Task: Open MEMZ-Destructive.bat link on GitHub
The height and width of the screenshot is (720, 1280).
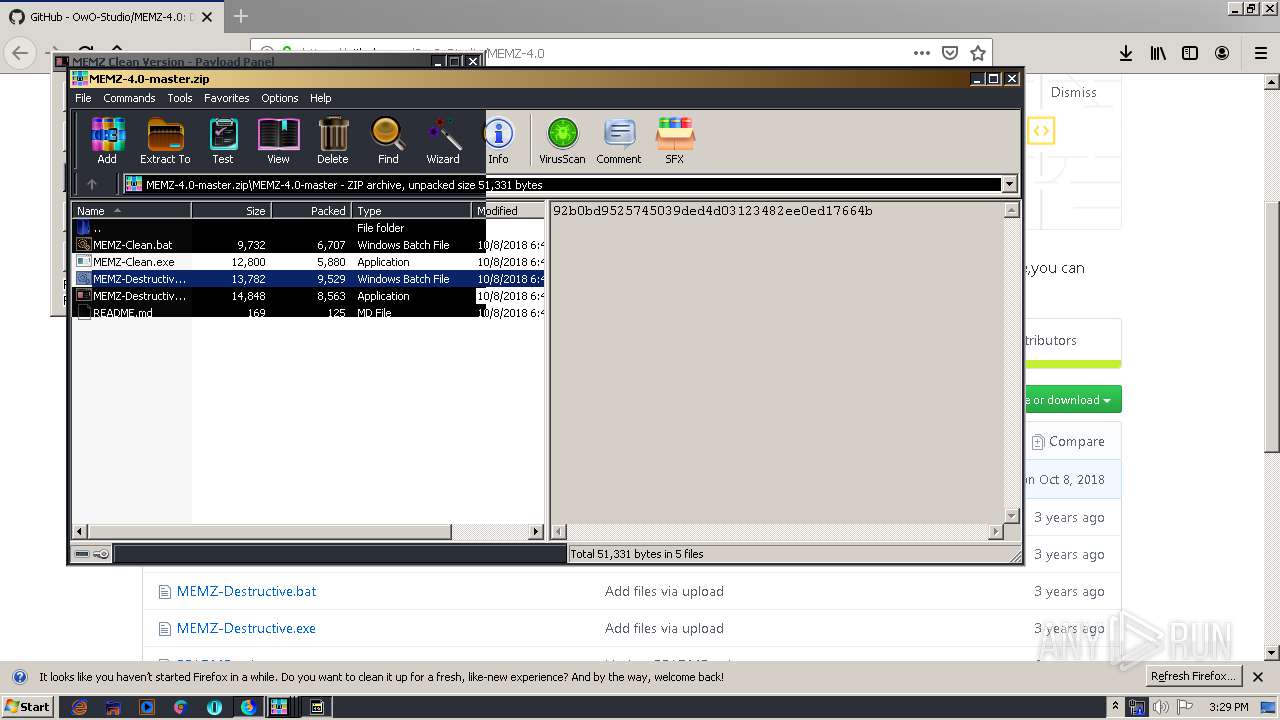Action: (246, 591)
